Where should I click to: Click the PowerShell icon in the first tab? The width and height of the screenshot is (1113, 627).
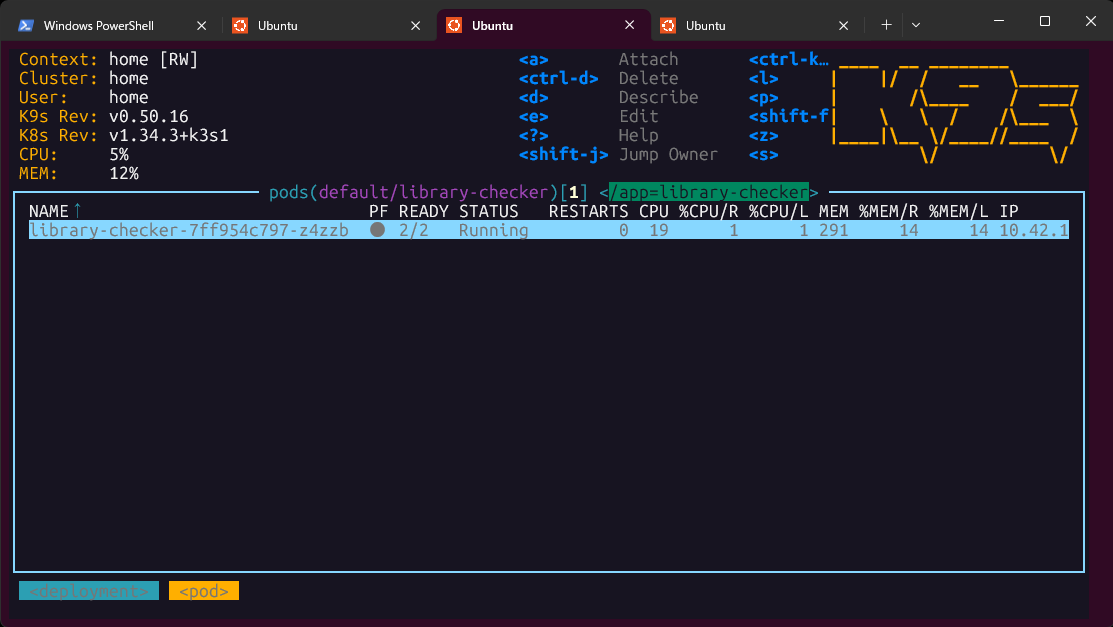point(27,25)
